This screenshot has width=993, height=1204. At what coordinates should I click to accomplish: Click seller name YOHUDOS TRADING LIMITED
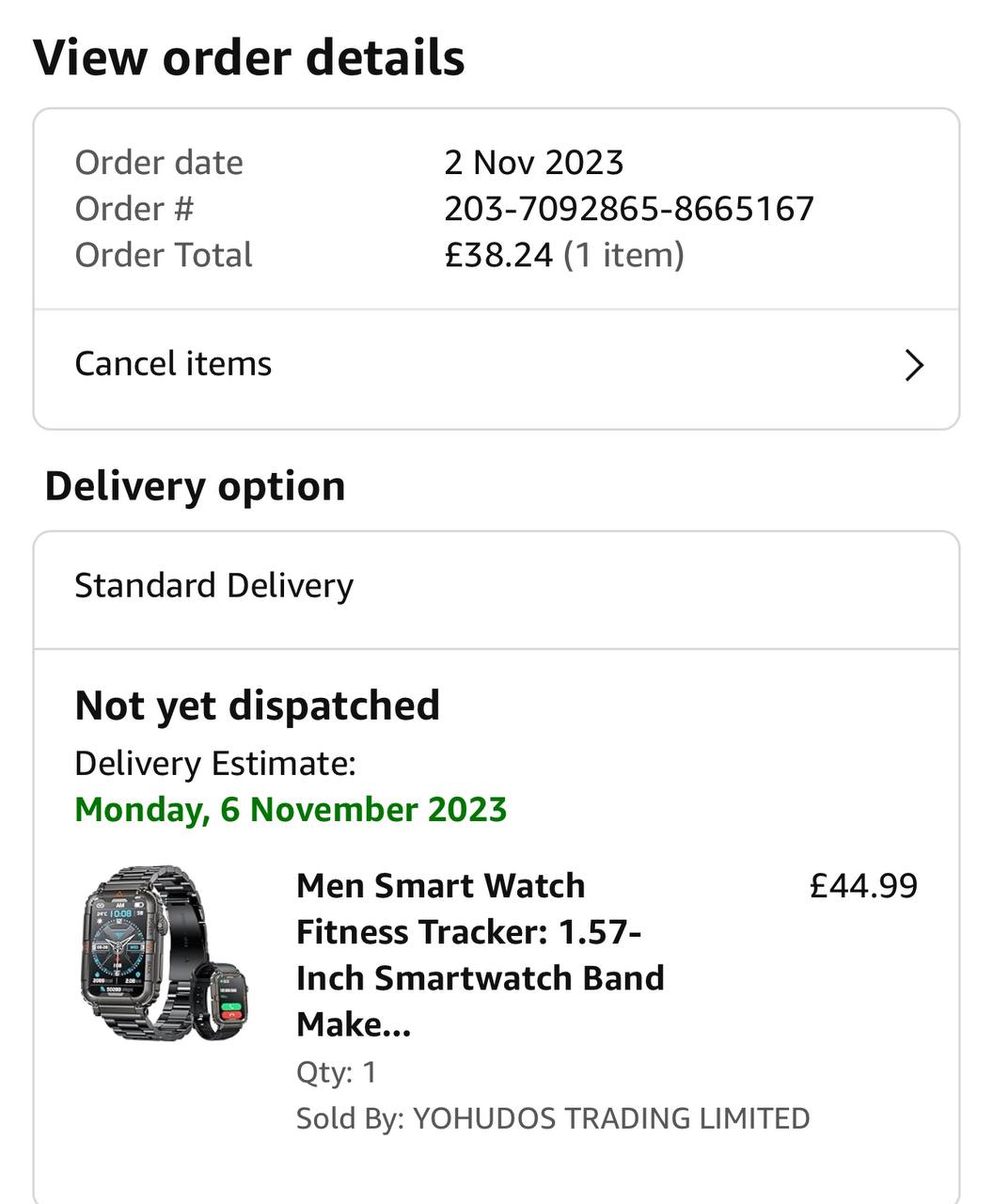pos(611,1118)
